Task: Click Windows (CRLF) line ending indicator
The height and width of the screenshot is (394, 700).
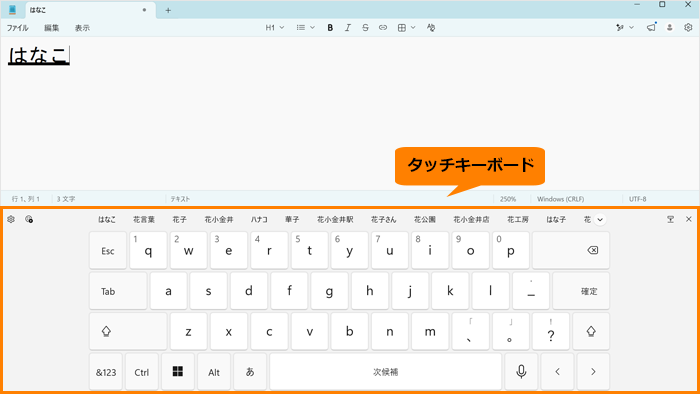Action: 560,199
